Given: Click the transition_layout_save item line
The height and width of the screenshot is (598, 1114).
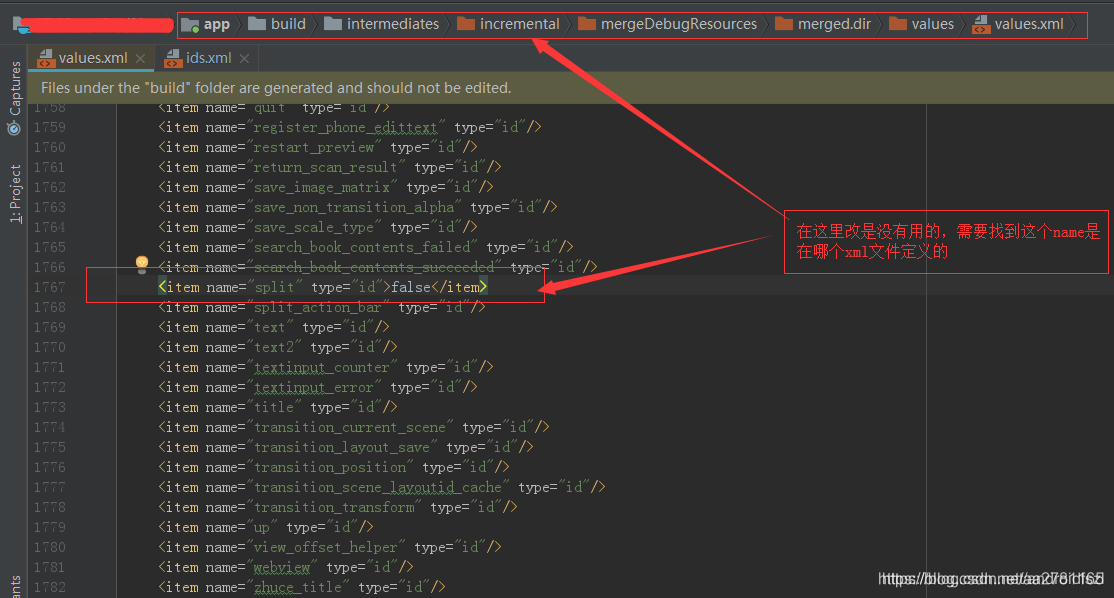Looking at the screenshot, I should pos(346,447).
